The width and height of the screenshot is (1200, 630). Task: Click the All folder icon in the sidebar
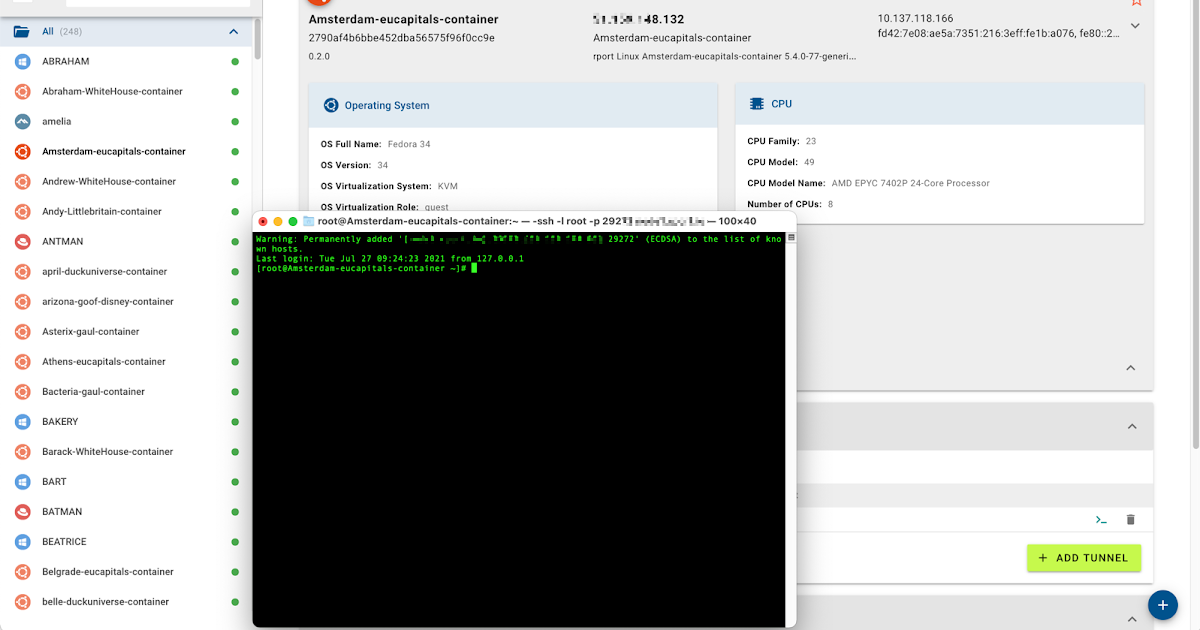20,31
